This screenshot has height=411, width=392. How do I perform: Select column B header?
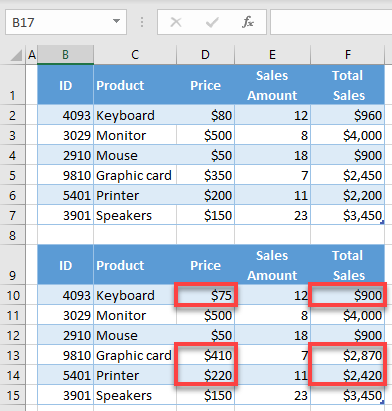(65, 54)
